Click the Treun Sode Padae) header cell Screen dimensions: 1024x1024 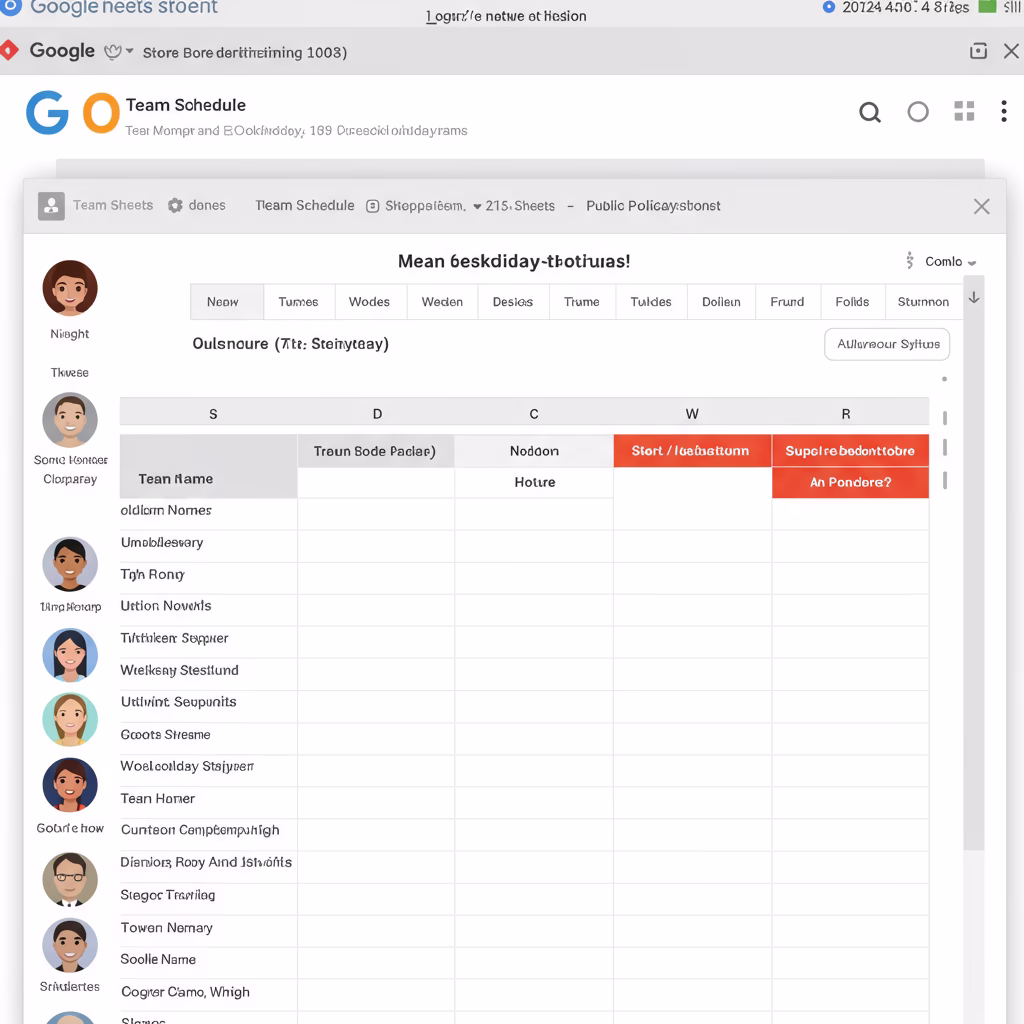[x=376, y=451]
